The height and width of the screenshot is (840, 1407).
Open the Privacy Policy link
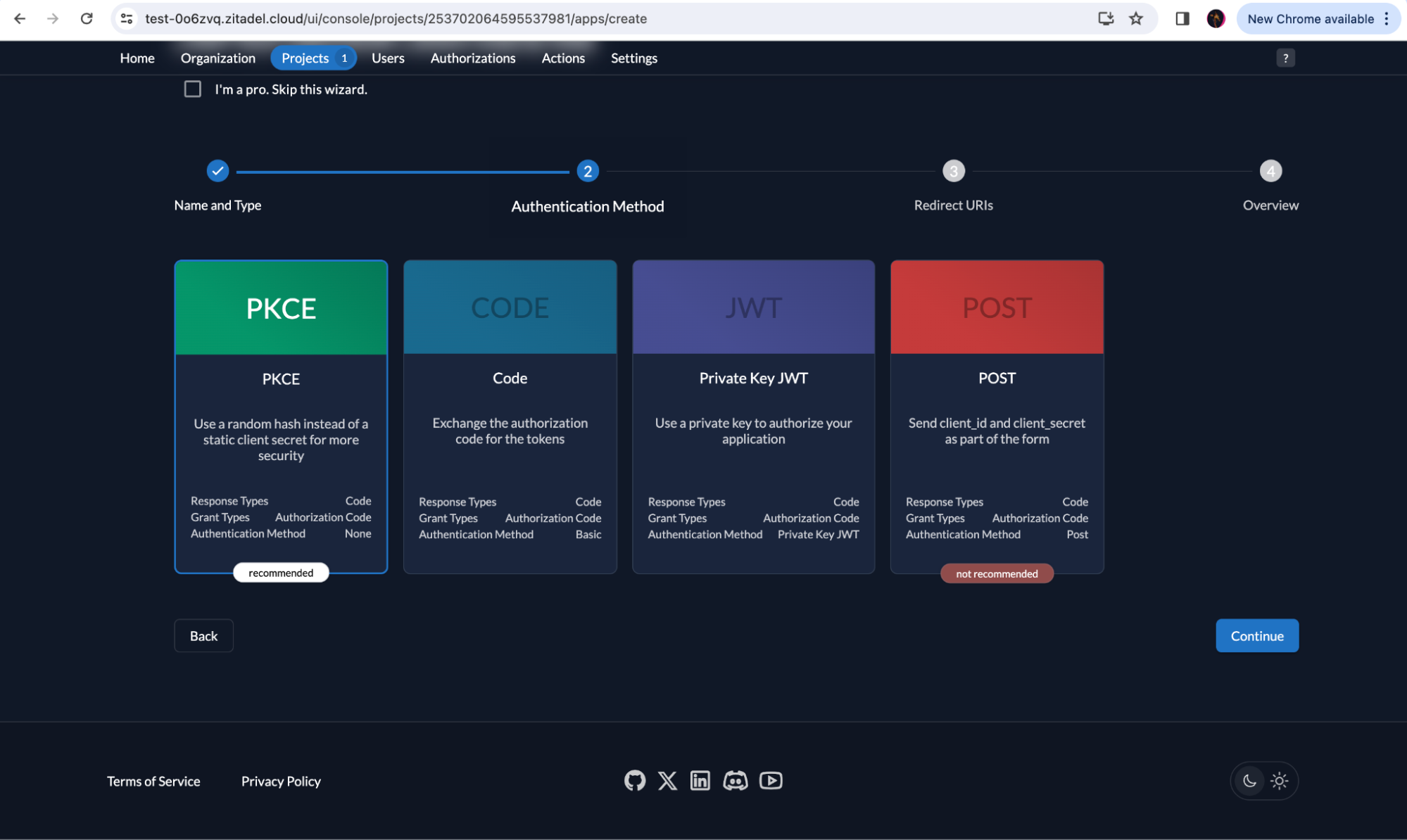[281, 781]
